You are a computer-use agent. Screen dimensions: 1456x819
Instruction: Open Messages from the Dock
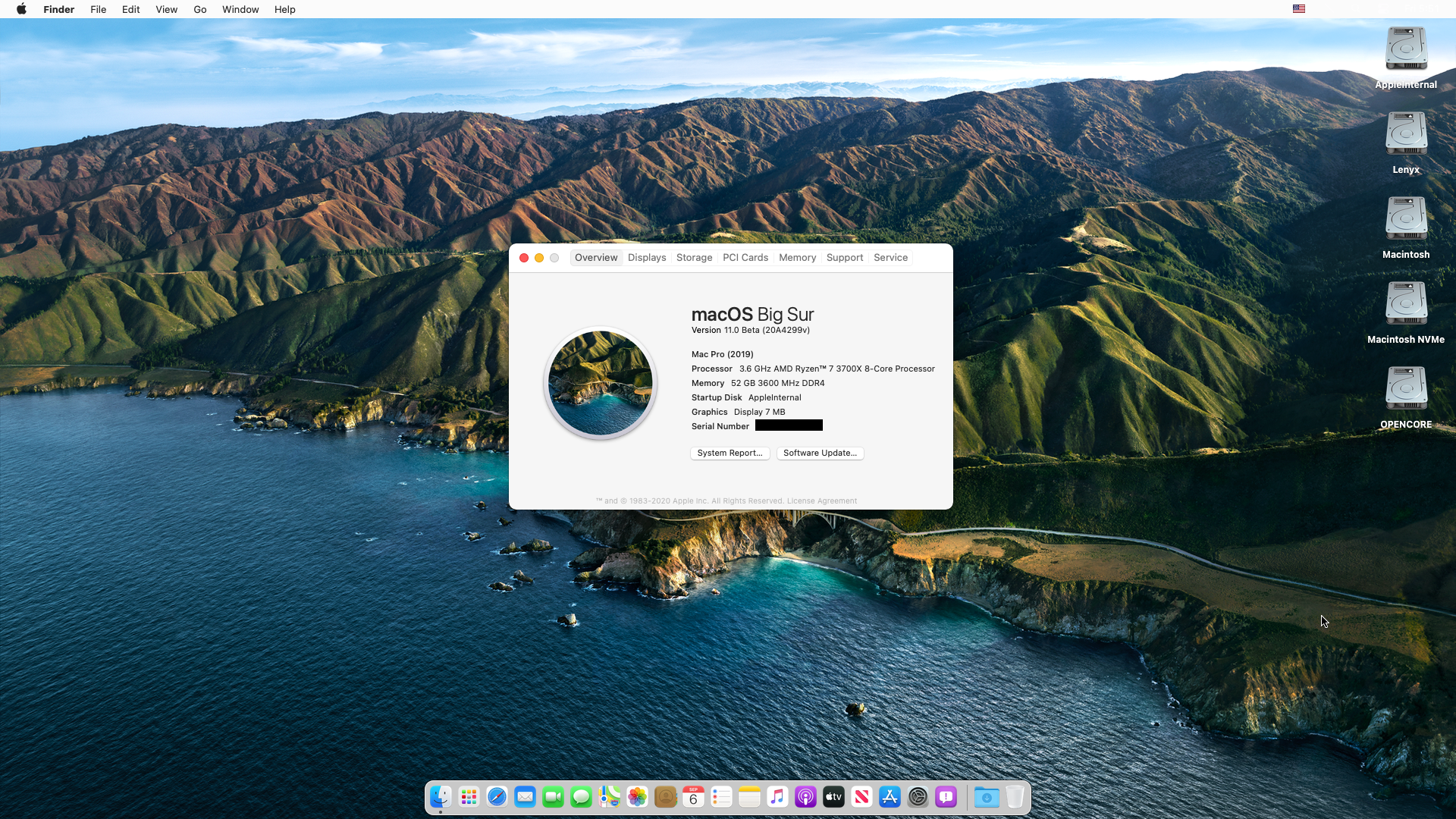point(581,797)
